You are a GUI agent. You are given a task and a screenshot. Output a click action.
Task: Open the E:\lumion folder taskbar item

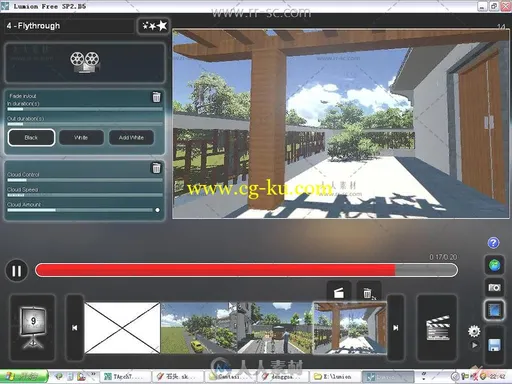pyautogui.click(x=334, y=377)
